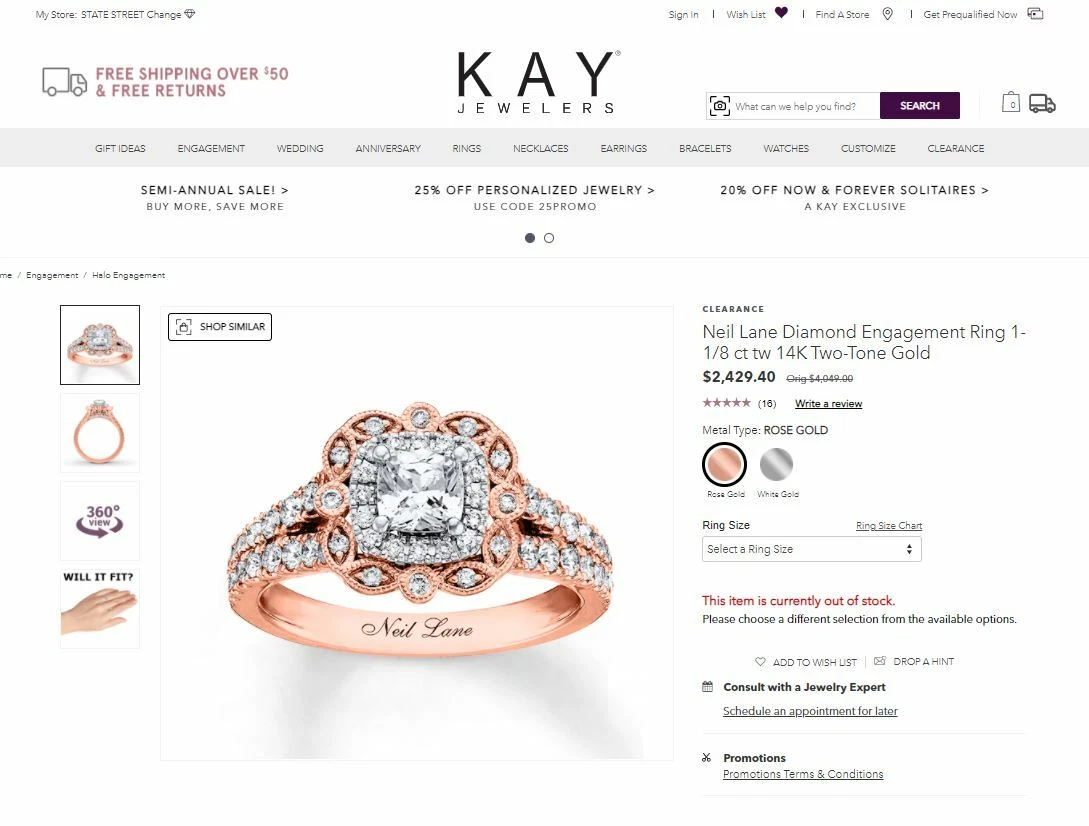Click the Write a review link
Image resolution: width=1089 pixels, height=826 pixels.
tap(829, 404)
